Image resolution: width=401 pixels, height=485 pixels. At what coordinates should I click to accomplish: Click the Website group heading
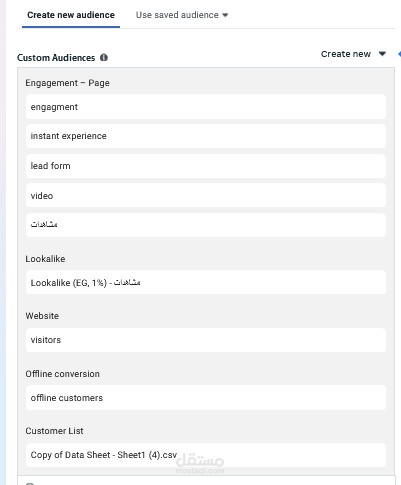[x=42, y=316]
